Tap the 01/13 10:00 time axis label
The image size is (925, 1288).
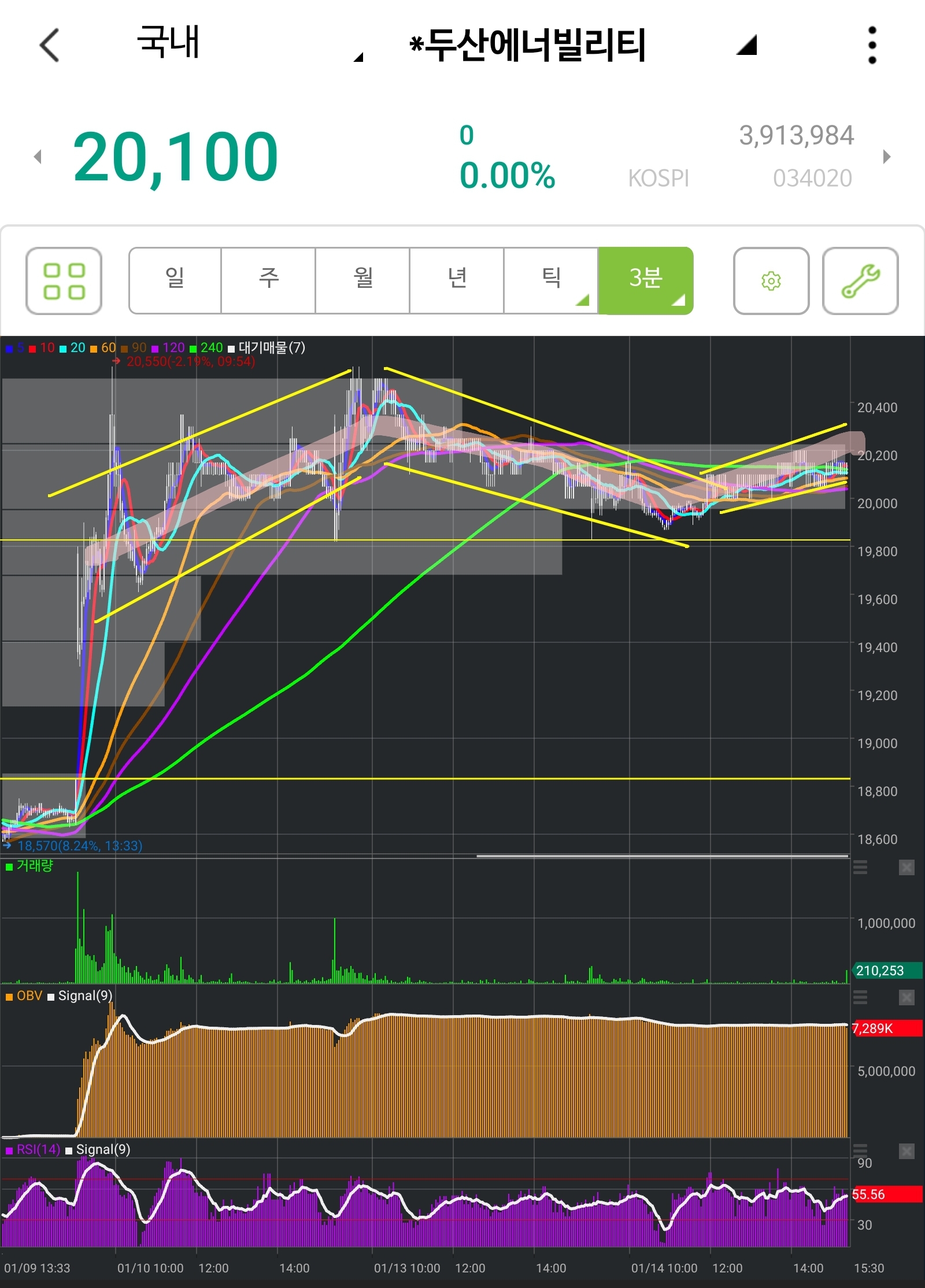coord(407,1268)
